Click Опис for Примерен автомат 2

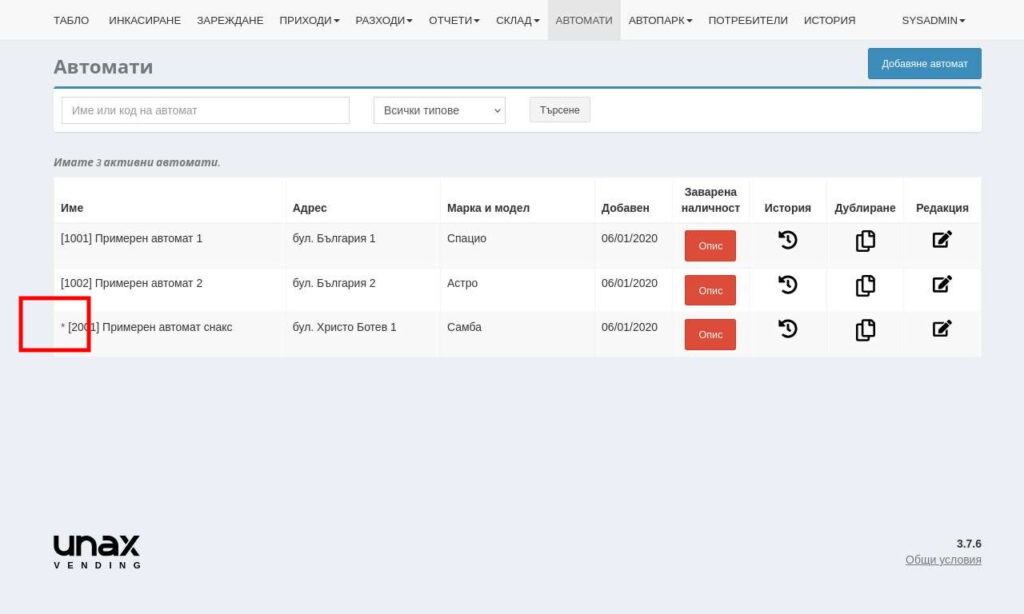point(710,290)
